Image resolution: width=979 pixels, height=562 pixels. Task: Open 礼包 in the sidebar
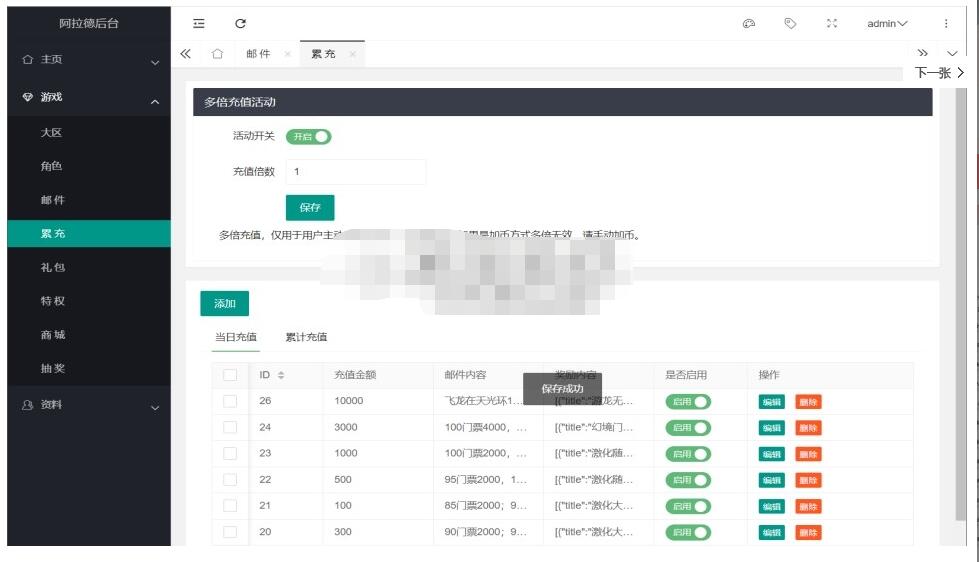52,267
